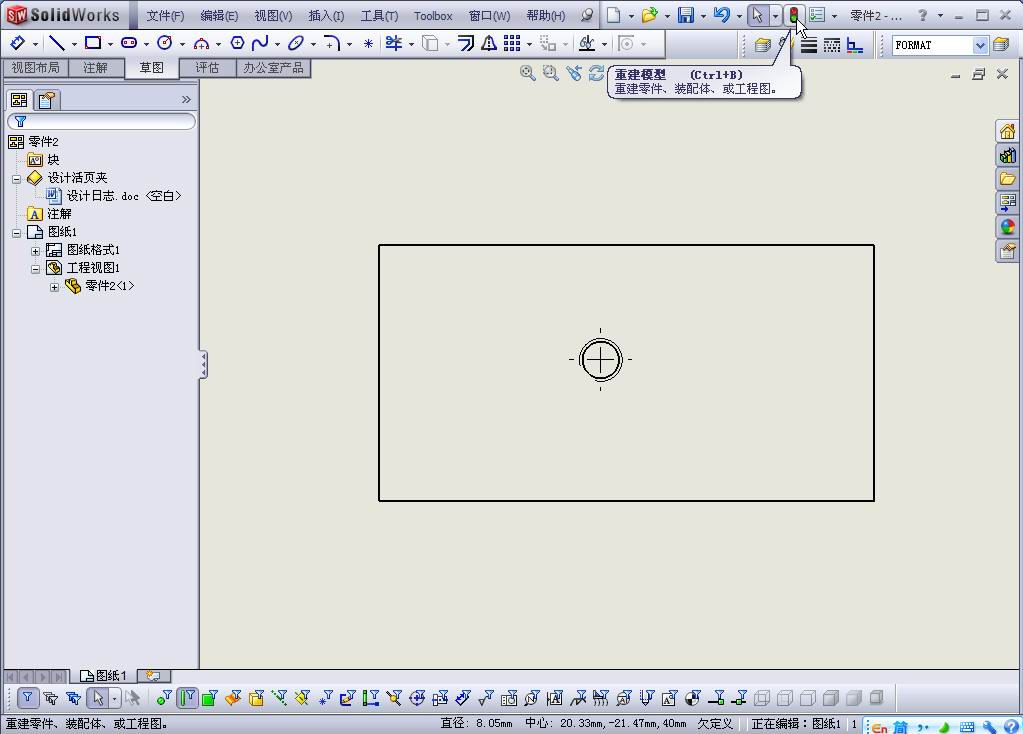
Task: Click the feature tree filter input field
Action: point(101,121)
